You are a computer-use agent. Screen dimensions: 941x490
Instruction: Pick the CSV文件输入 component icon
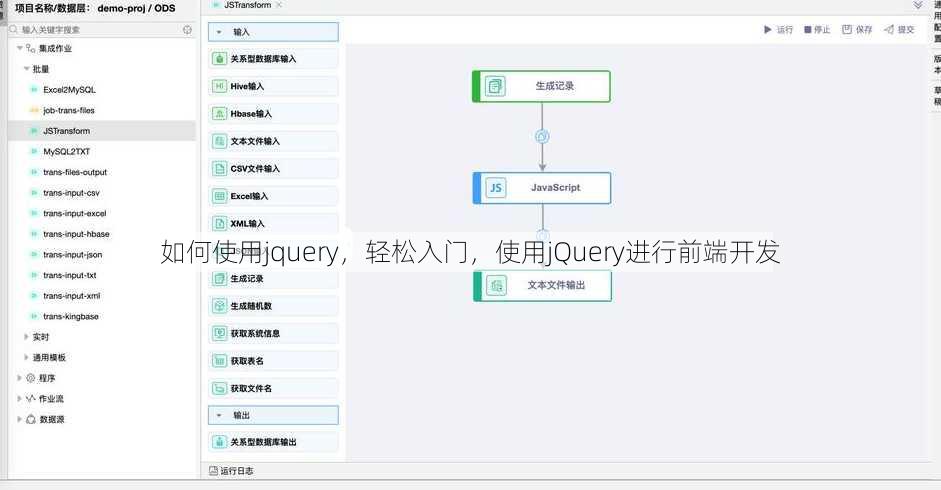tap(220, 169)
